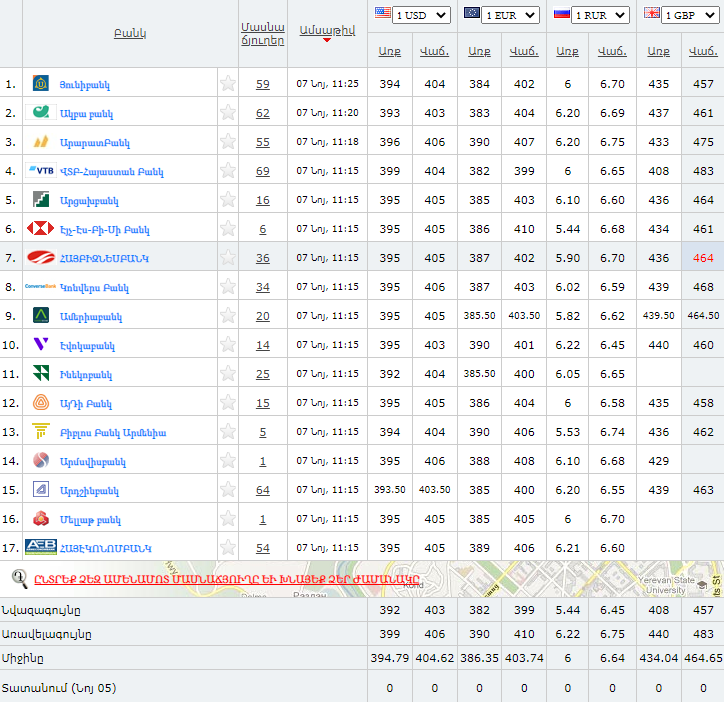Screen dimensions: 724x702
Task: Toggle favorite star for ՀԱՅԷԿՈՆՈՄԲԱՆԿ
Action: [228, 547]
